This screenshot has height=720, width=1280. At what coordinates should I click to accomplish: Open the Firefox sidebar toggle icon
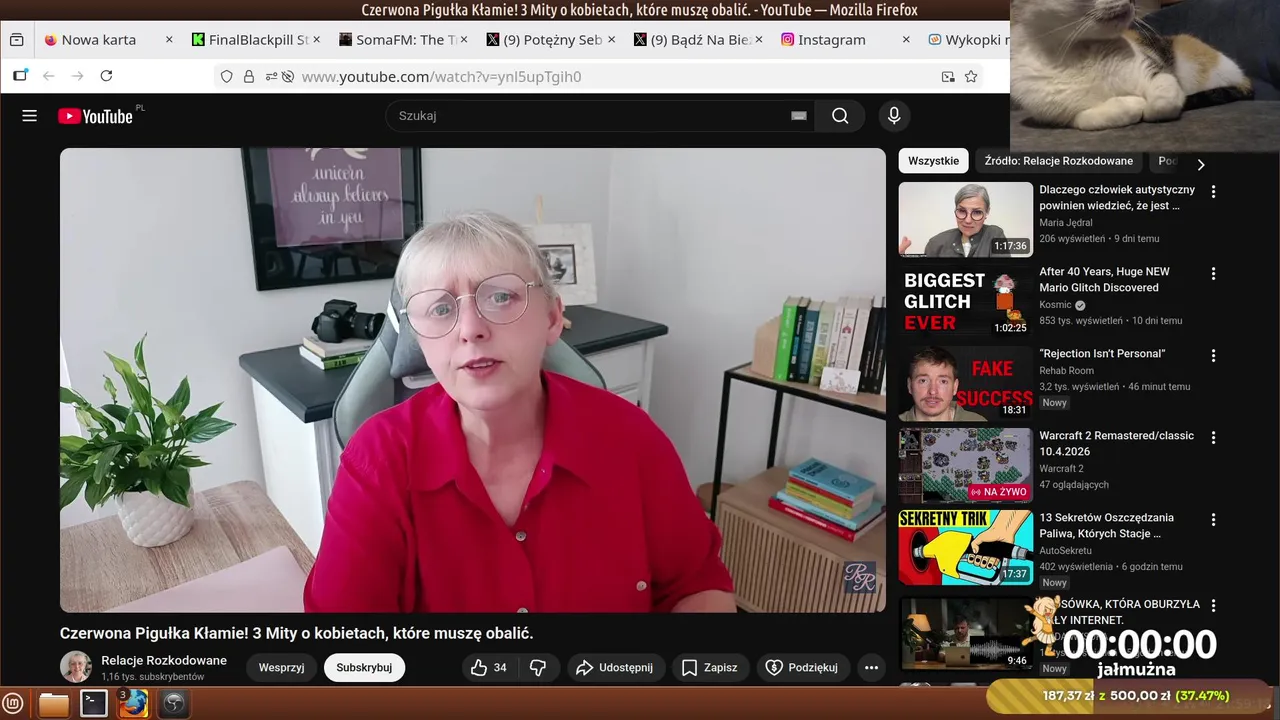20,76
